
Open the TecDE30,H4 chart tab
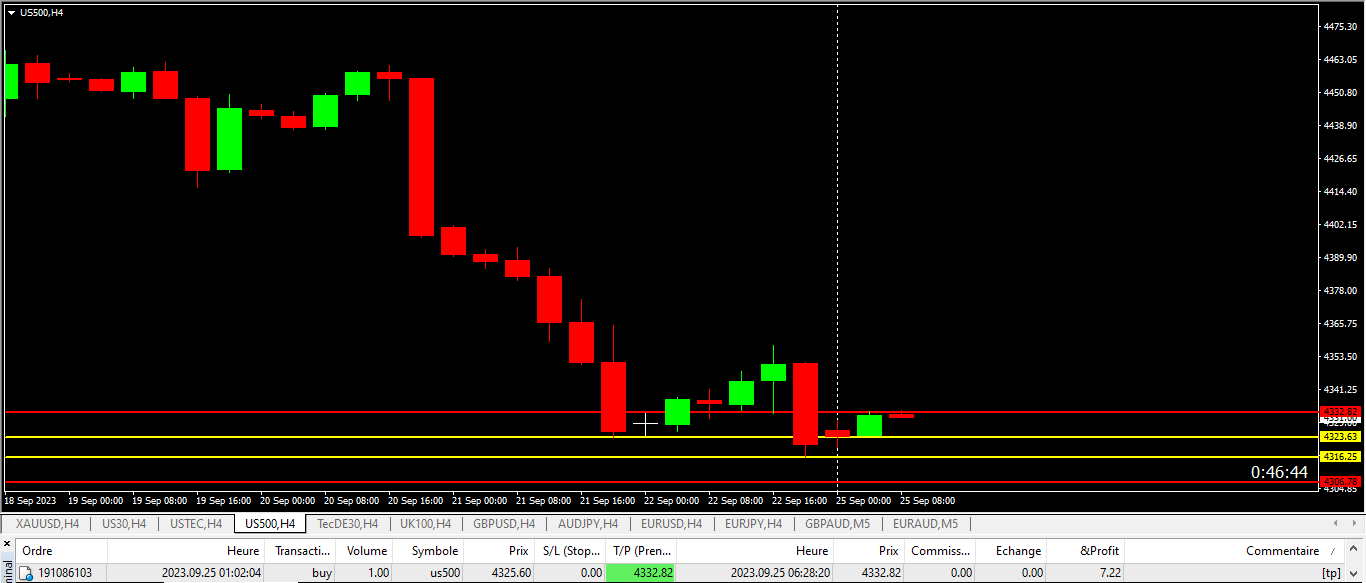(x=347, y=523)
